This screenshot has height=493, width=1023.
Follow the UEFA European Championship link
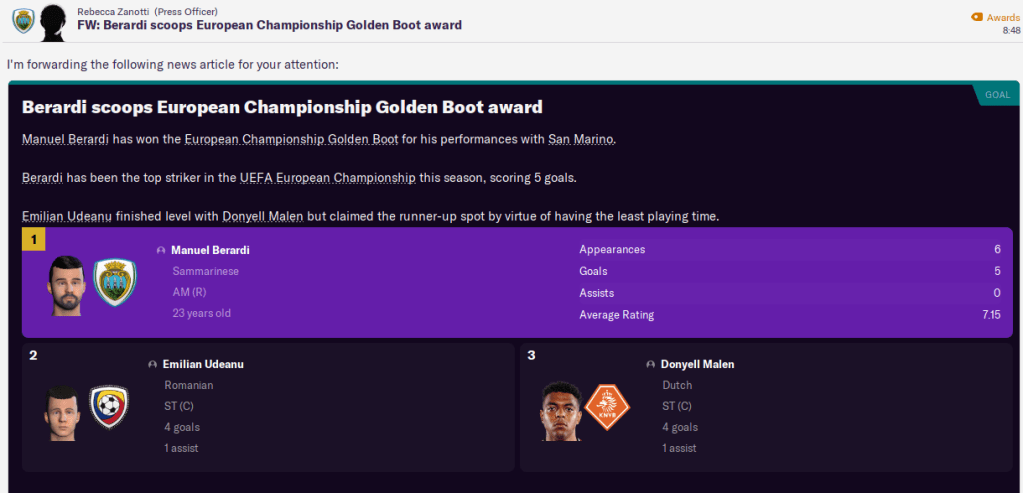(x=327, y=178)
